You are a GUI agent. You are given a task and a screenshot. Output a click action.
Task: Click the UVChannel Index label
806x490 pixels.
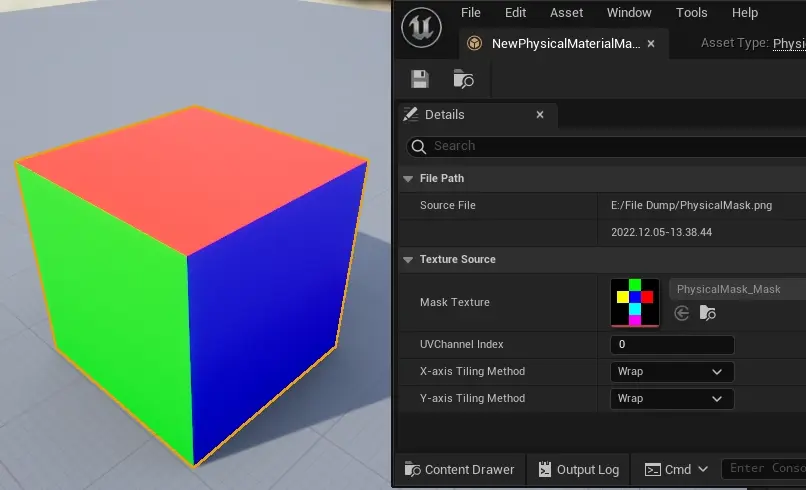pyautogui.click(x=462, y=344)
